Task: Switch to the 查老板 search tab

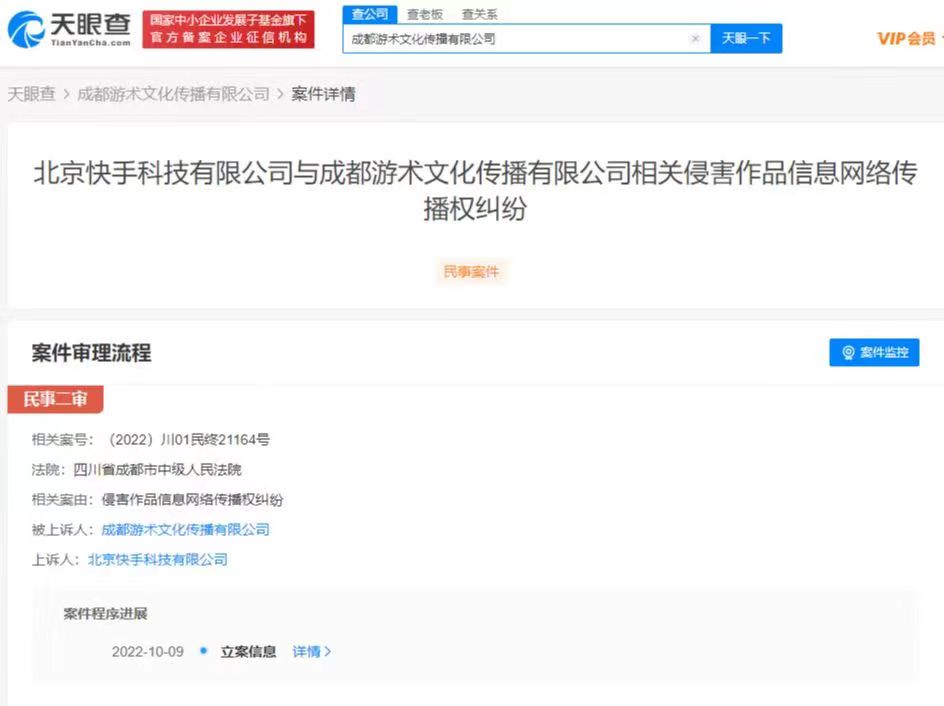Action: 425,14
